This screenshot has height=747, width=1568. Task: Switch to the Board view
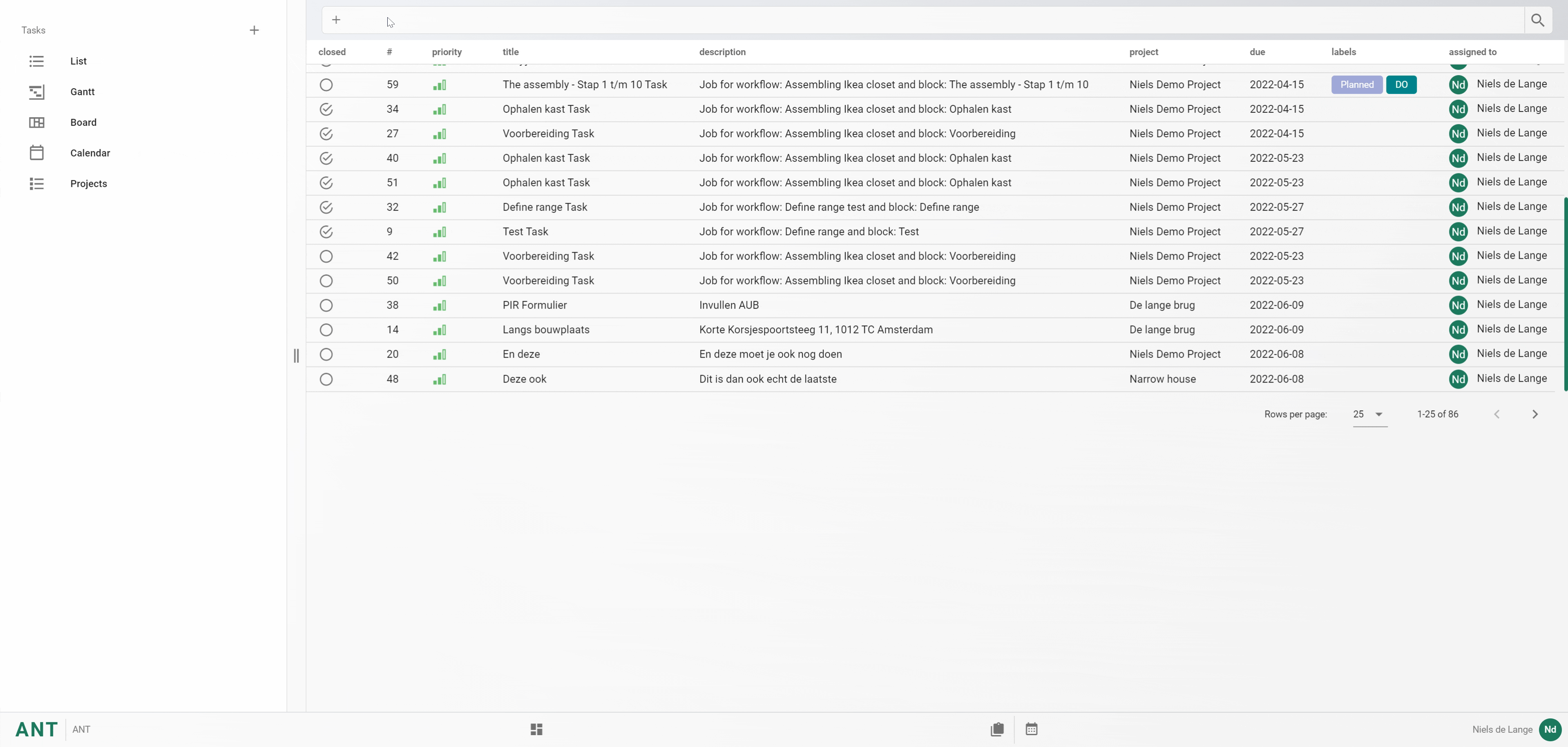(x=83, y=122)
